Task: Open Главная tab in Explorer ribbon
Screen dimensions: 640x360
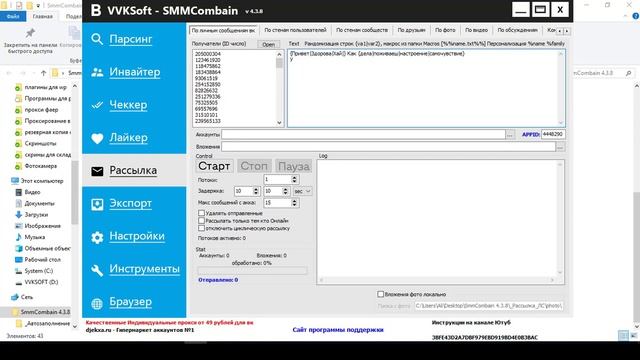Action: click(x=42, y=16)
